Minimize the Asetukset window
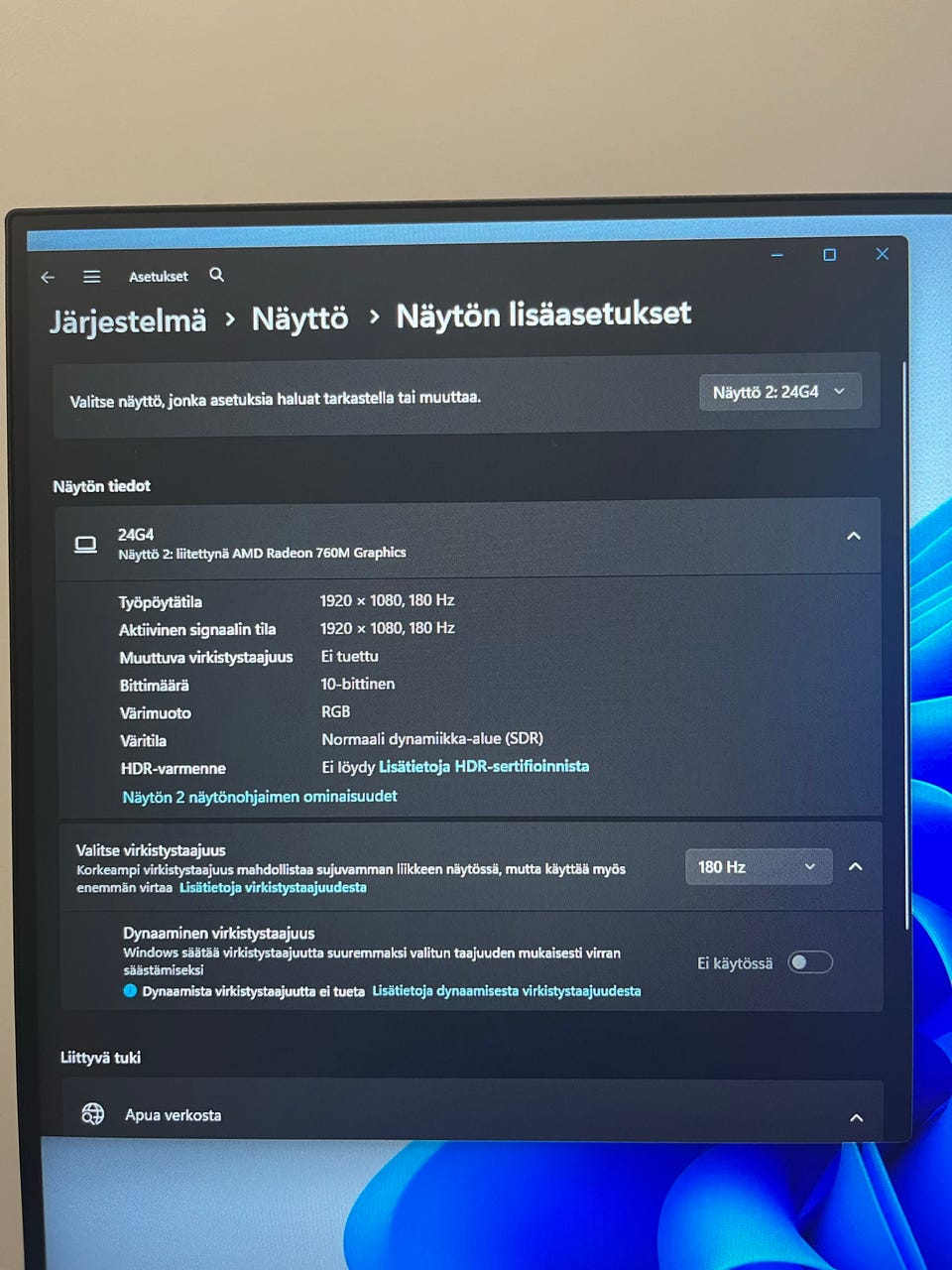The height and width of the screenshot is (1270, 952). pos(777,255)
